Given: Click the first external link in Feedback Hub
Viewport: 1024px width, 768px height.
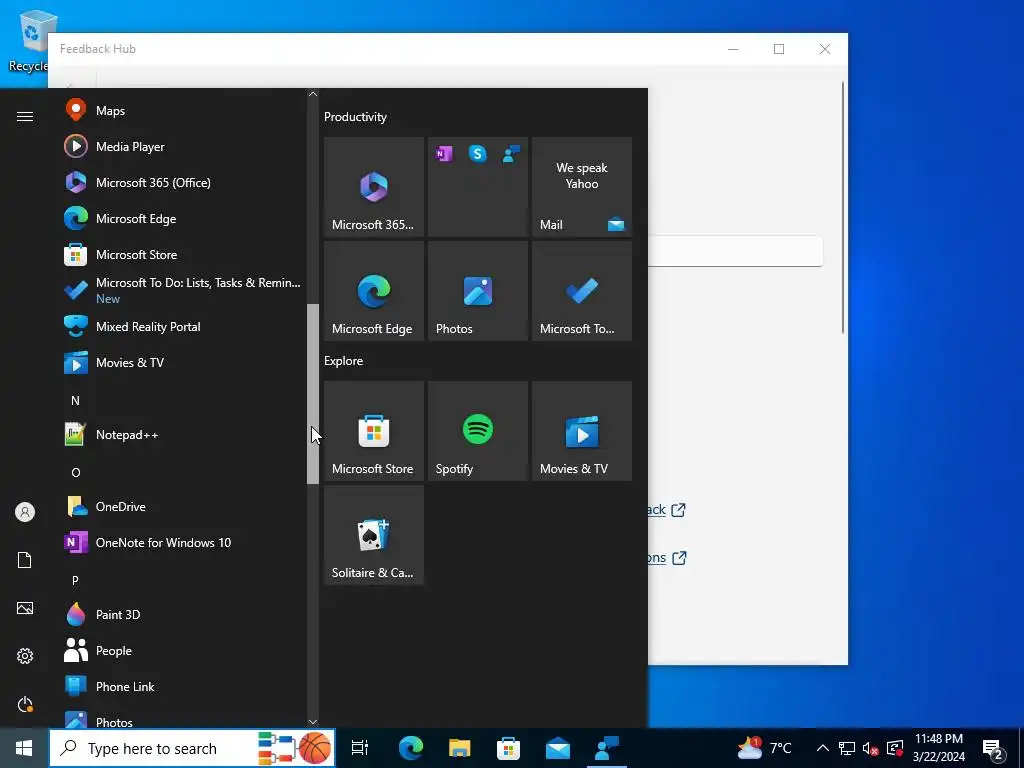Looking at the screenshot, I should (x=667, y=509).
